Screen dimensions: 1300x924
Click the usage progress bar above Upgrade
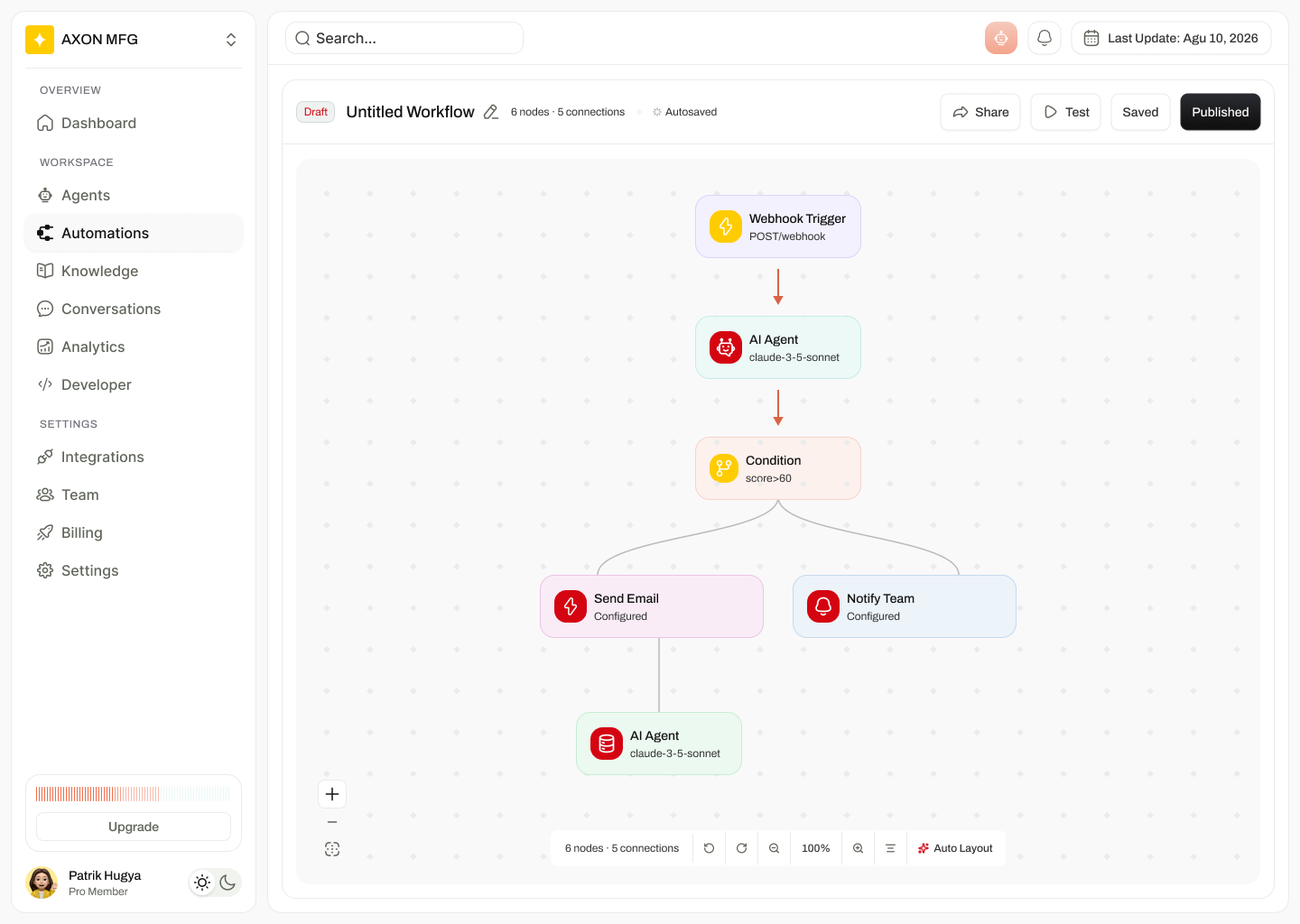click(x=134, y=794)
